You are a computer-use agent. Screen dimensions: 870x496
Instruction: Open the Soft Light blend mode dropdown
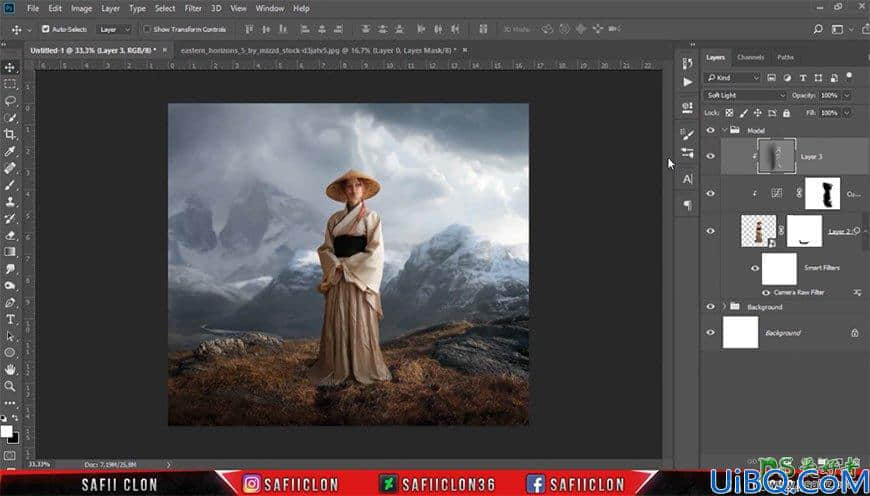(746, 95)
